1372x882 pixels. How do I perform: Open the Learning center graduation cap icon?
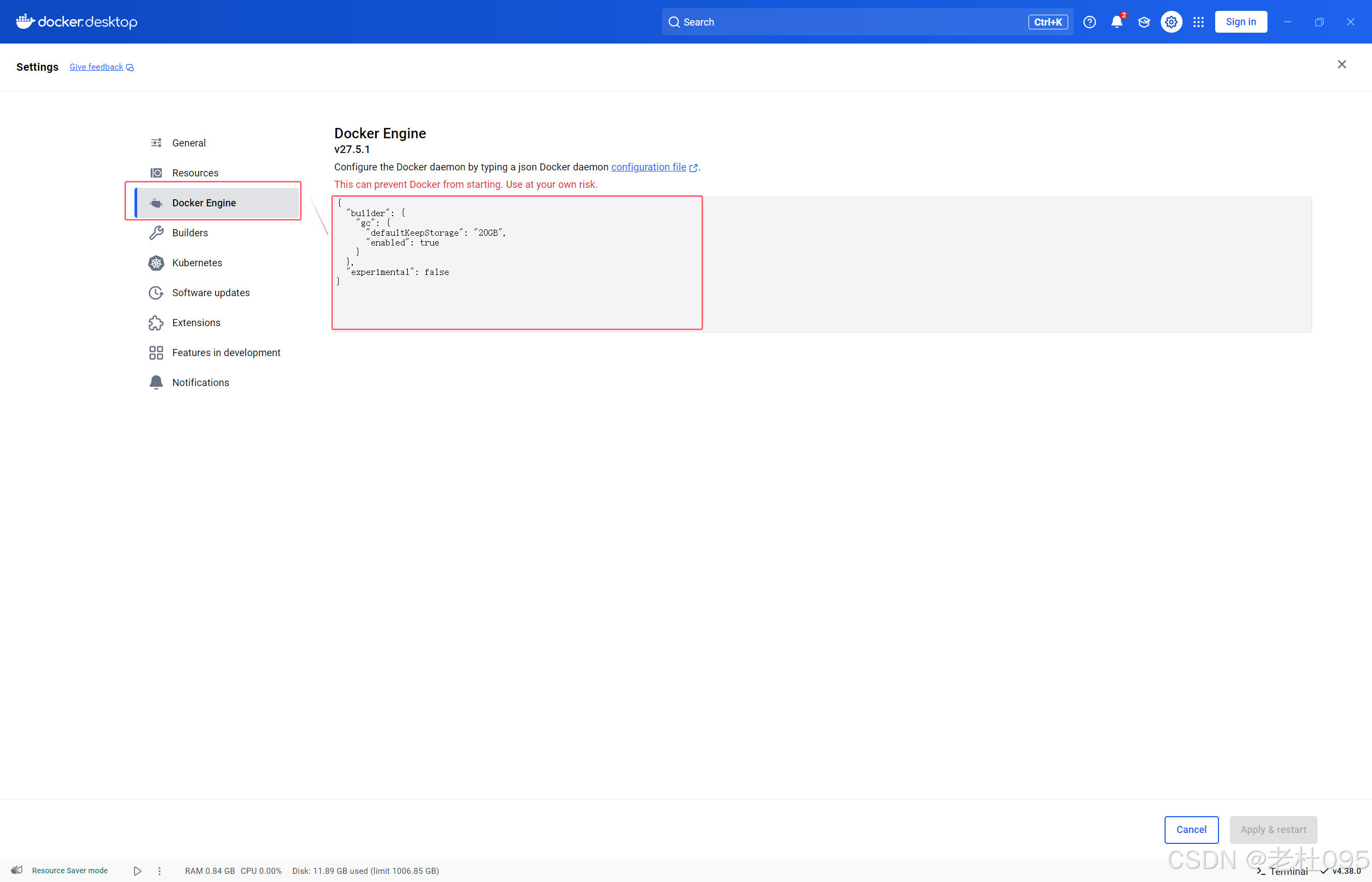[1143, 22]
